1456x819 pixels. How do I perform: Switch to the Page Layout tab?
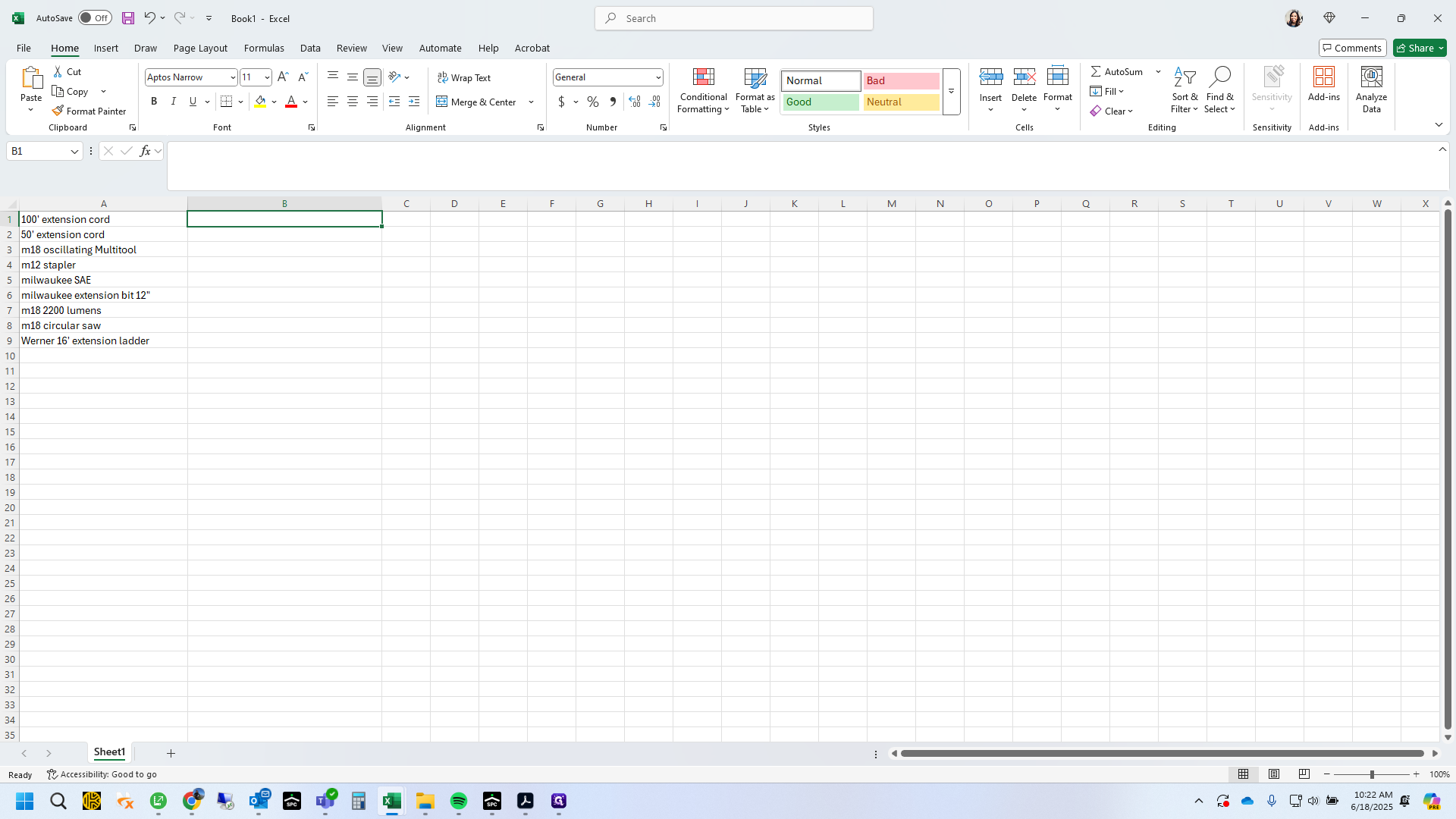[200, 48]
